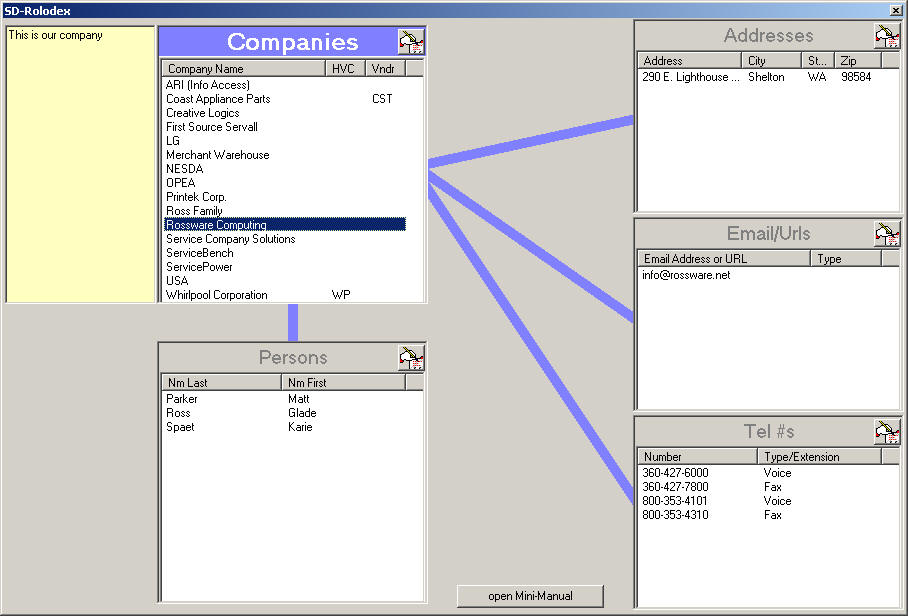The height and width of the screenshot is (616, 908).
Task: Click the info@rossware.net email entry
Action: 686,275
